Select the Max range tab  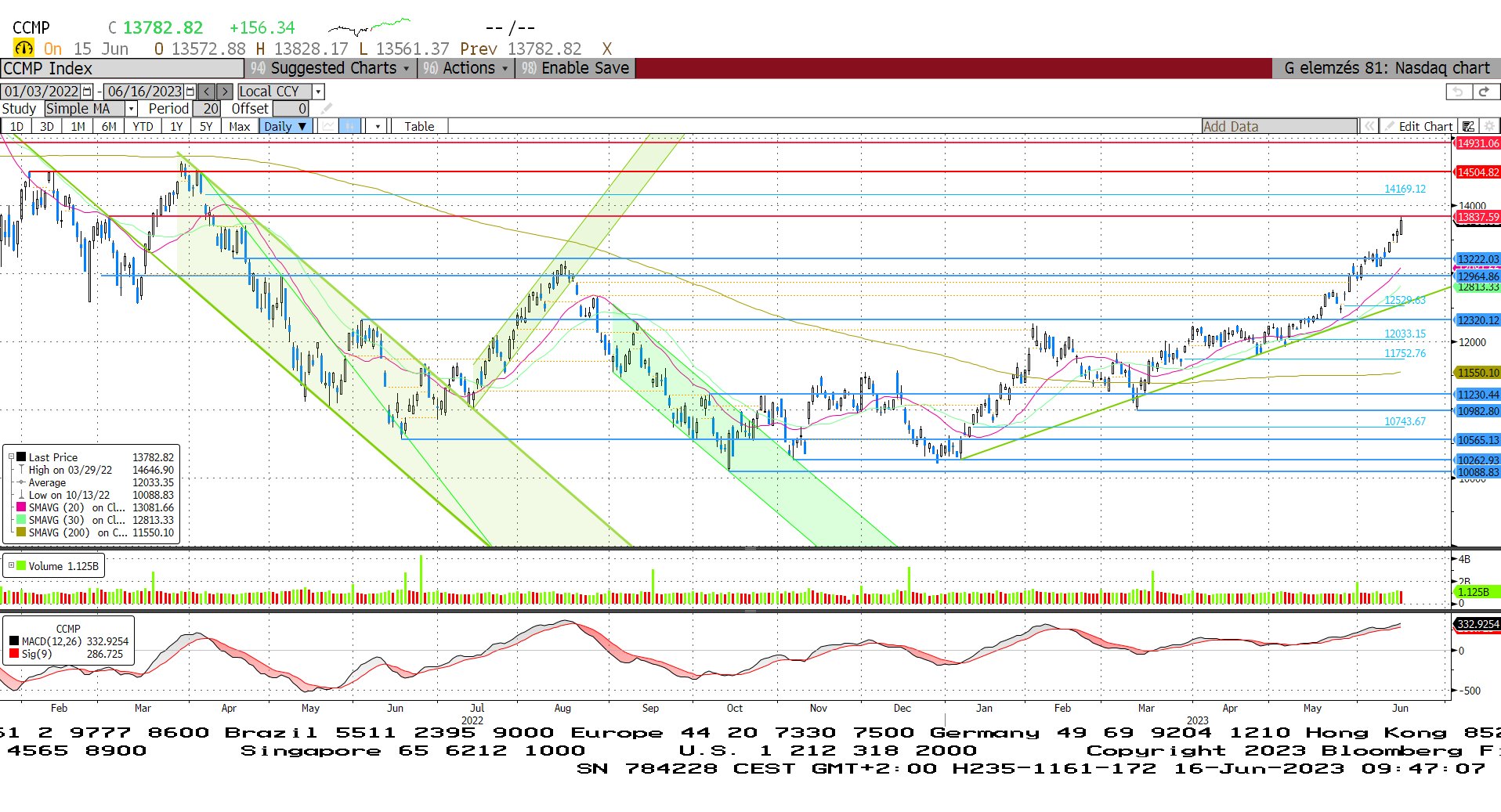[240, 126]
